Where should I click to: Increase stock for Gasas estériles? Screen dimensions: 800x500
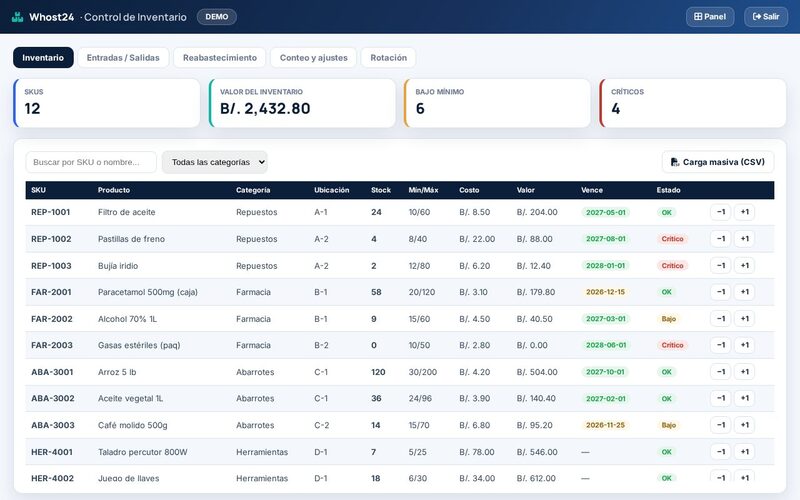(744, 345)
